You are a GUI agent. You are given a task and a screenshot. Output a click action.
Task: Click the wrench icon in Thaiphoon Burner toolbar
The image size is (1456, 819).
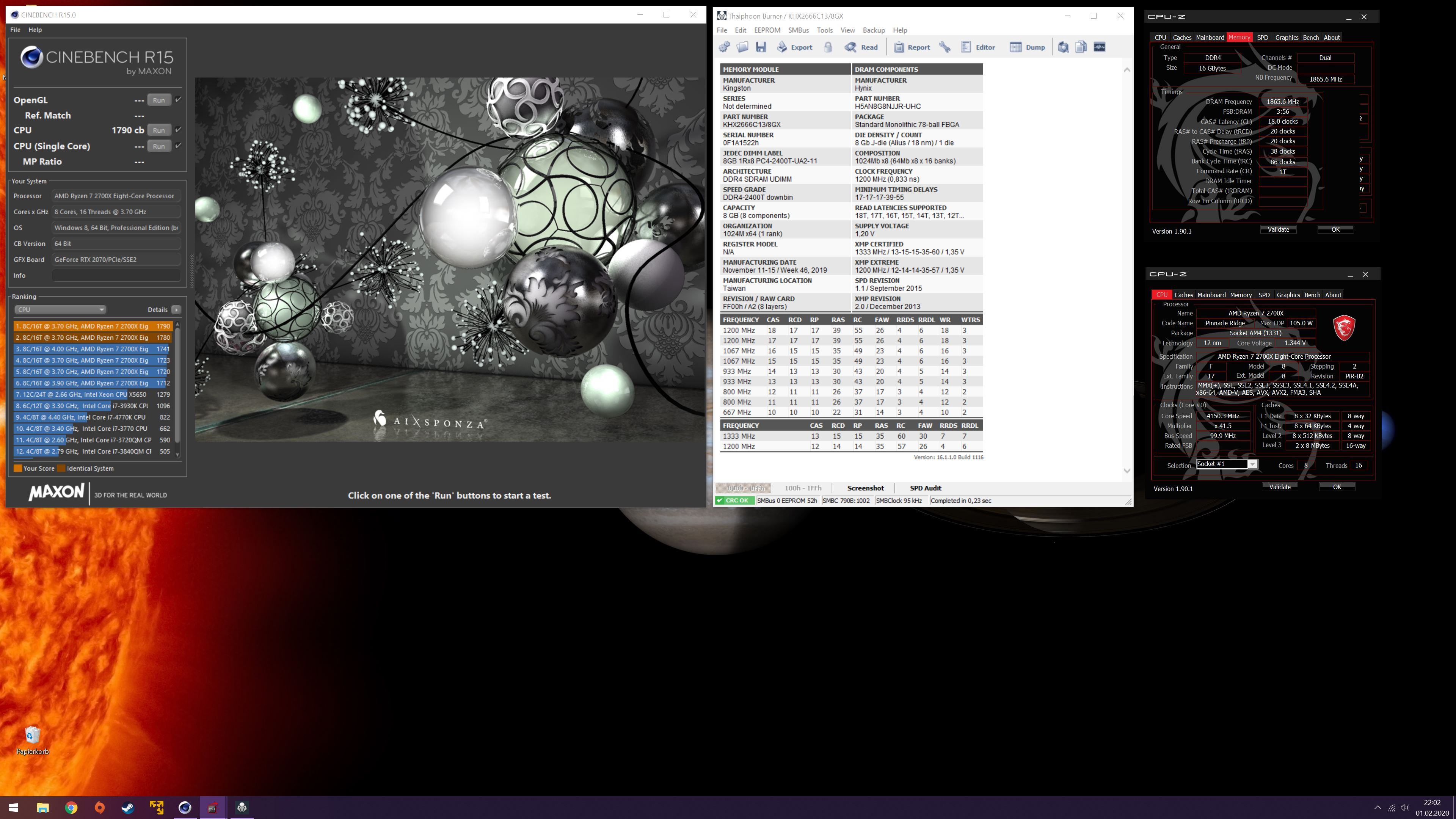[x=945, y=47]
